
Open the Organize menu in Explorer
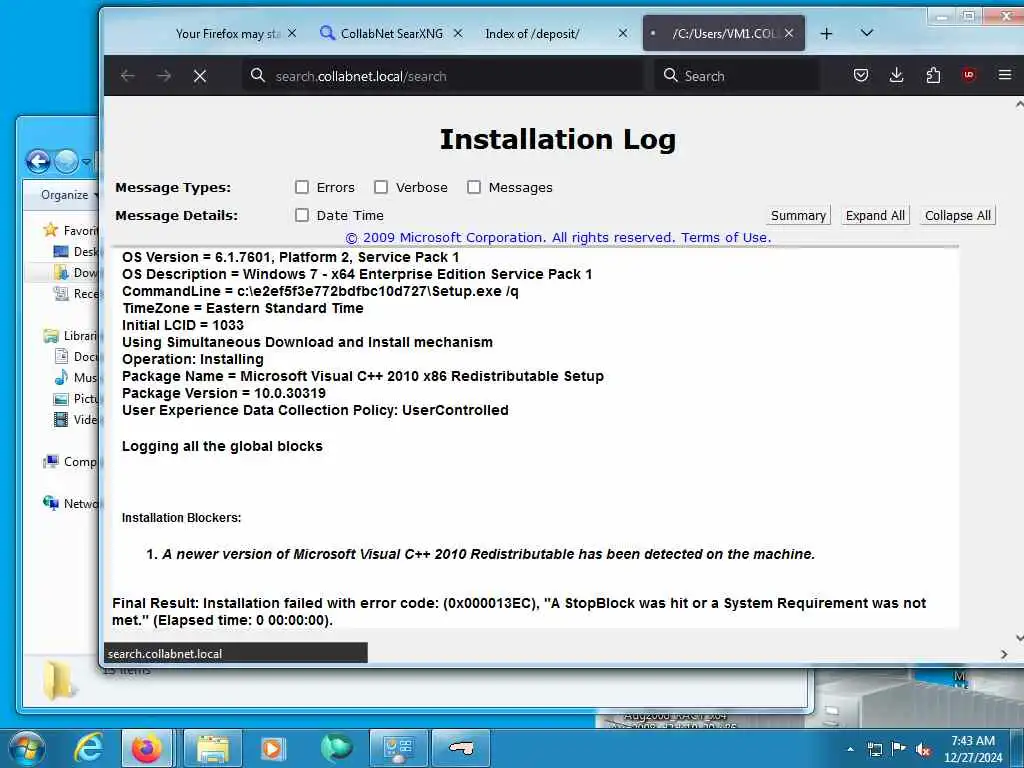(69, 195)
